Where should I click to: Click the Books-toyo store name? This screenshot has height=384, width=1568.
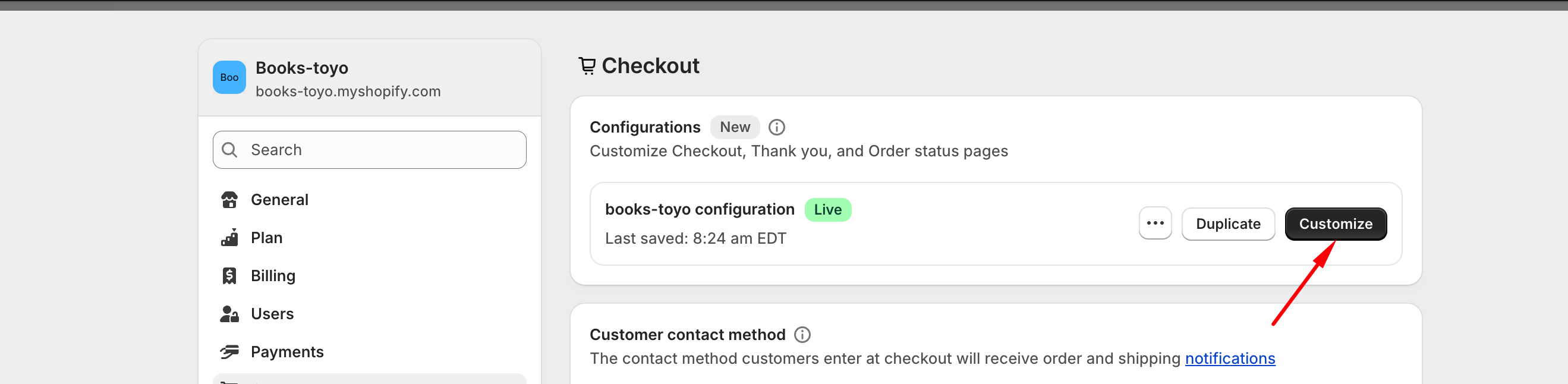click(x=301, y=68)
